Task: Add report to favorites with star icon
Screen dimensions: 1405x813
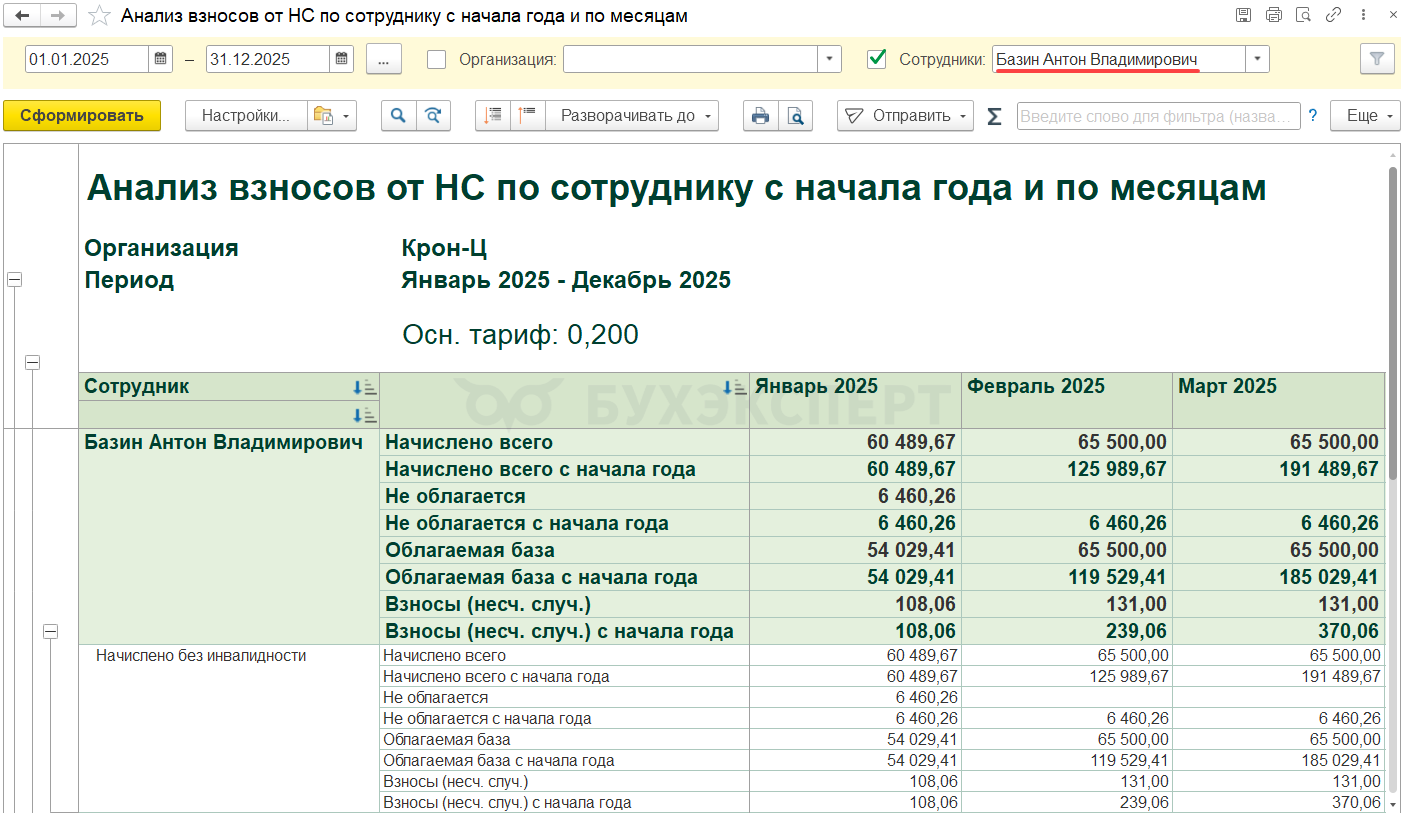Action: (99, 16)
